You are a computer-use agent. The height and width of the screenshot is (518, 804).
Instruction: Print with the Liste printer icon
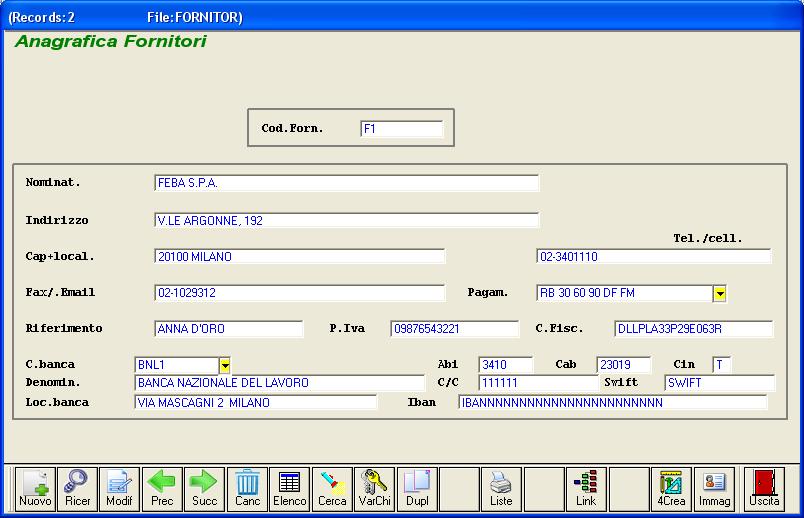tap(501, 489)
